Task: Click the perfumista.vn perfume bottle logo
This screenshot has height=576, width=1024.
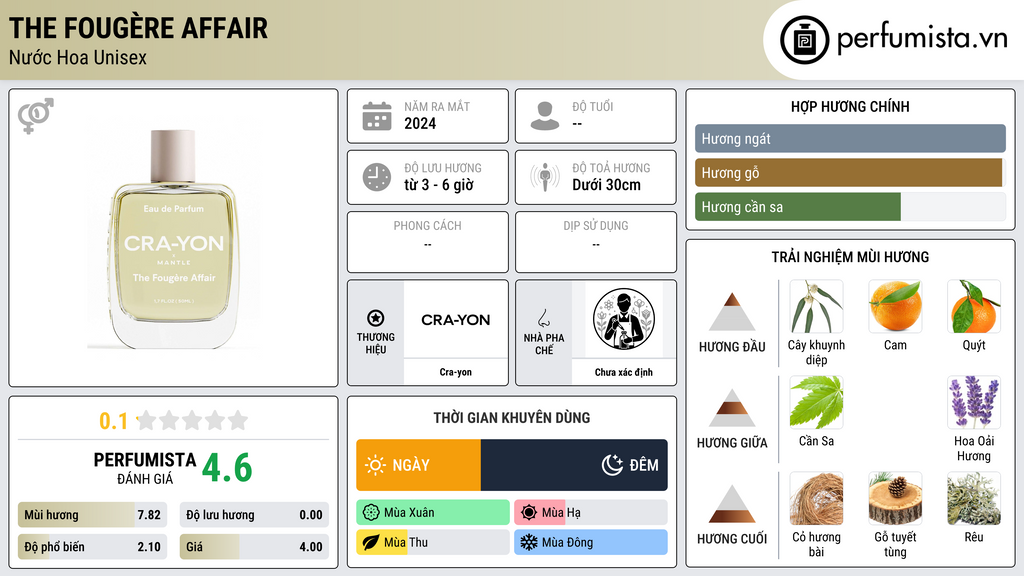Action: 805,40
